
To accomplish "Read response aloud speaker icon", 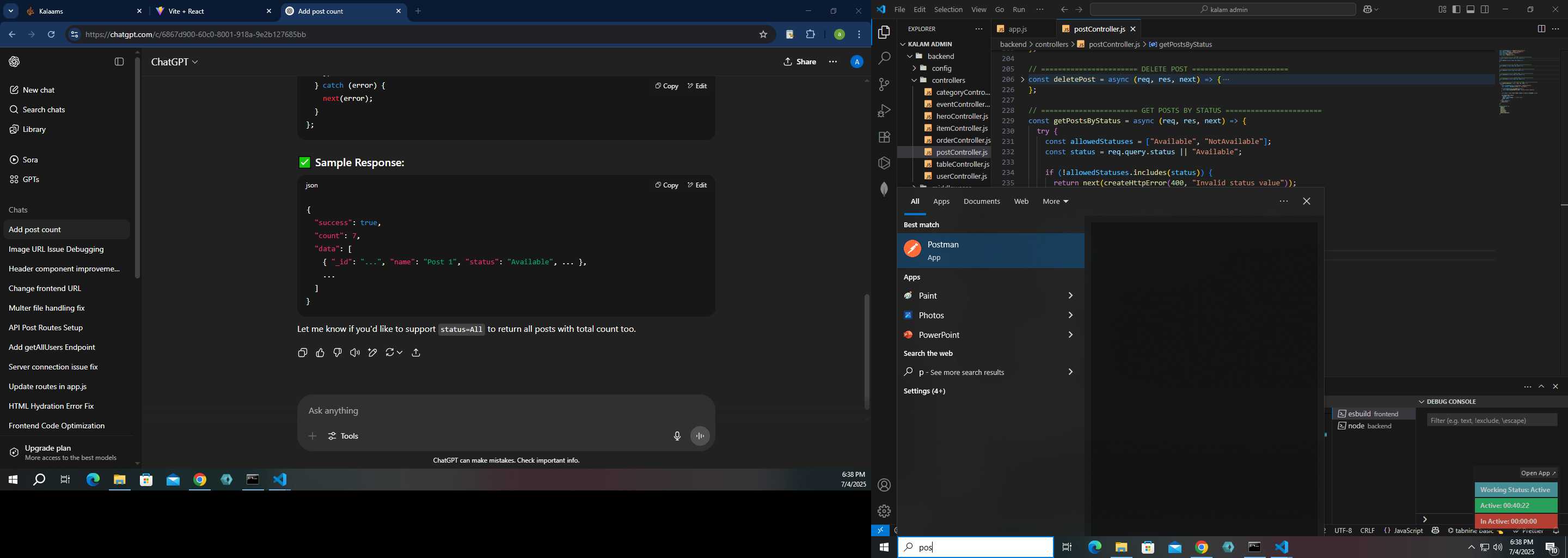I will pos(355,353).
